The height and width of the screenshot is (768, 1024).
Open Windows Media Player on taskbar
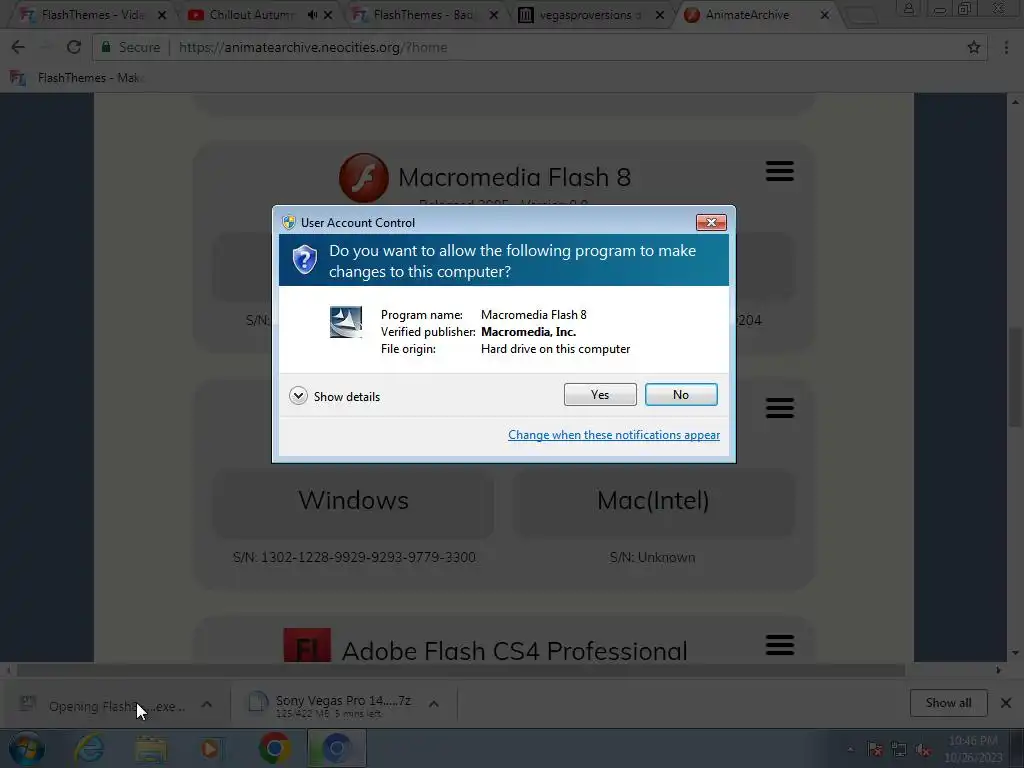[x=210, y=748]
